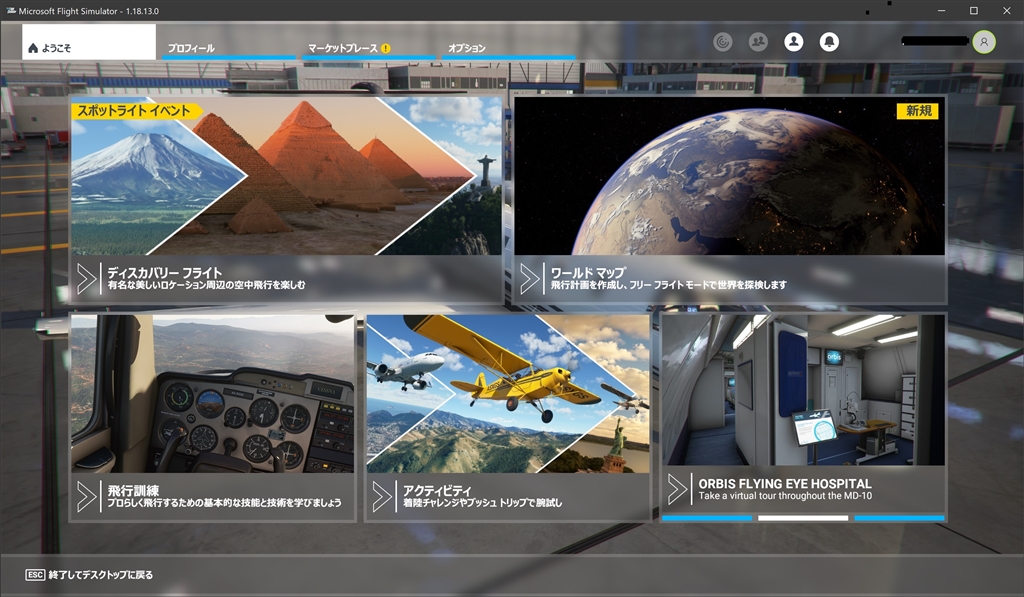Screen dimensions: 1024x597
Task: Click the ESC key icon at bottom
Action: pos(35,575)
